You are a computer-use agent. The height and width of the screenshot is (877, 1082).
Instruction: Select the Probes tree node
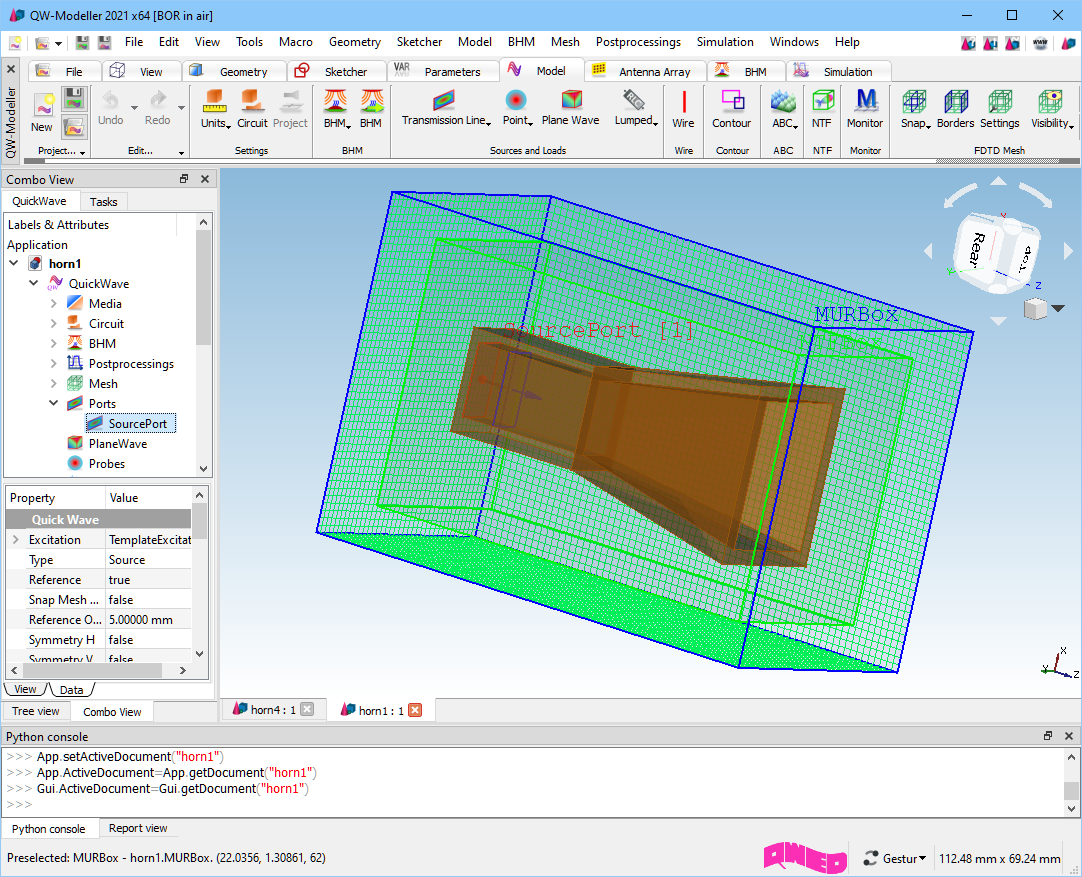click(x=106, y=464)
